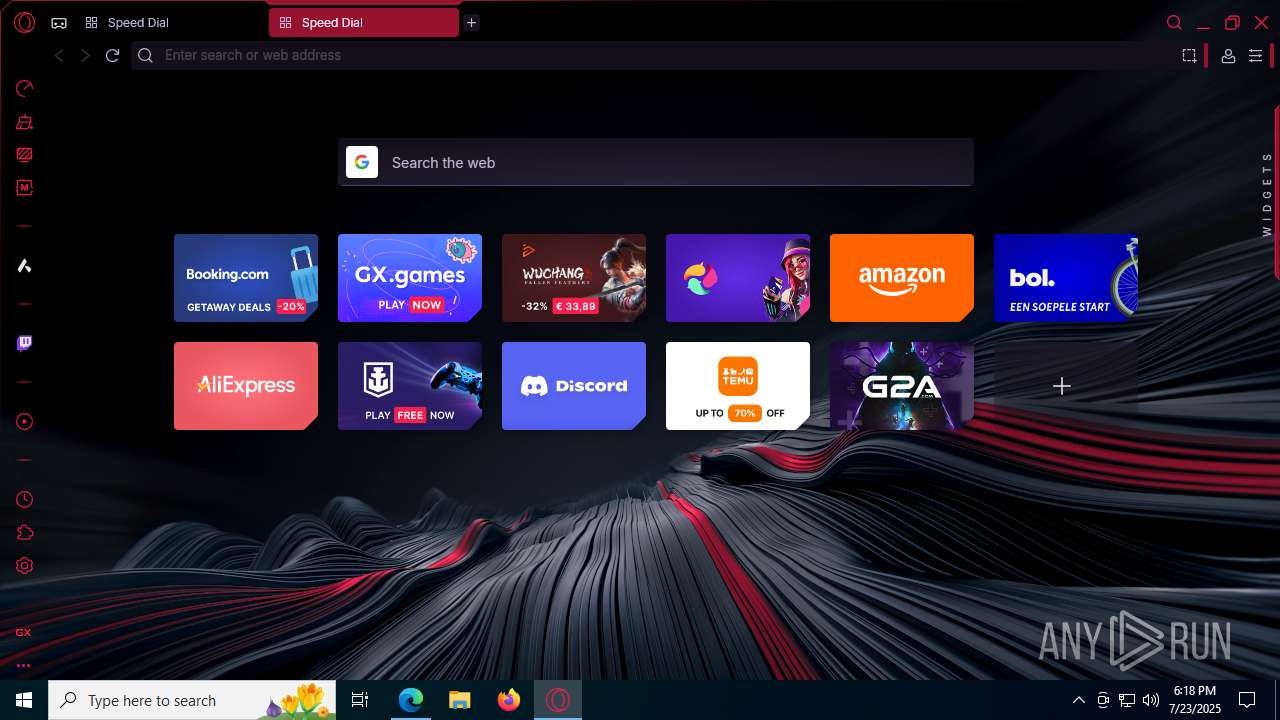Open the Wuchang game deal tile
This screenshot has width=1280, height=720.
574,278
